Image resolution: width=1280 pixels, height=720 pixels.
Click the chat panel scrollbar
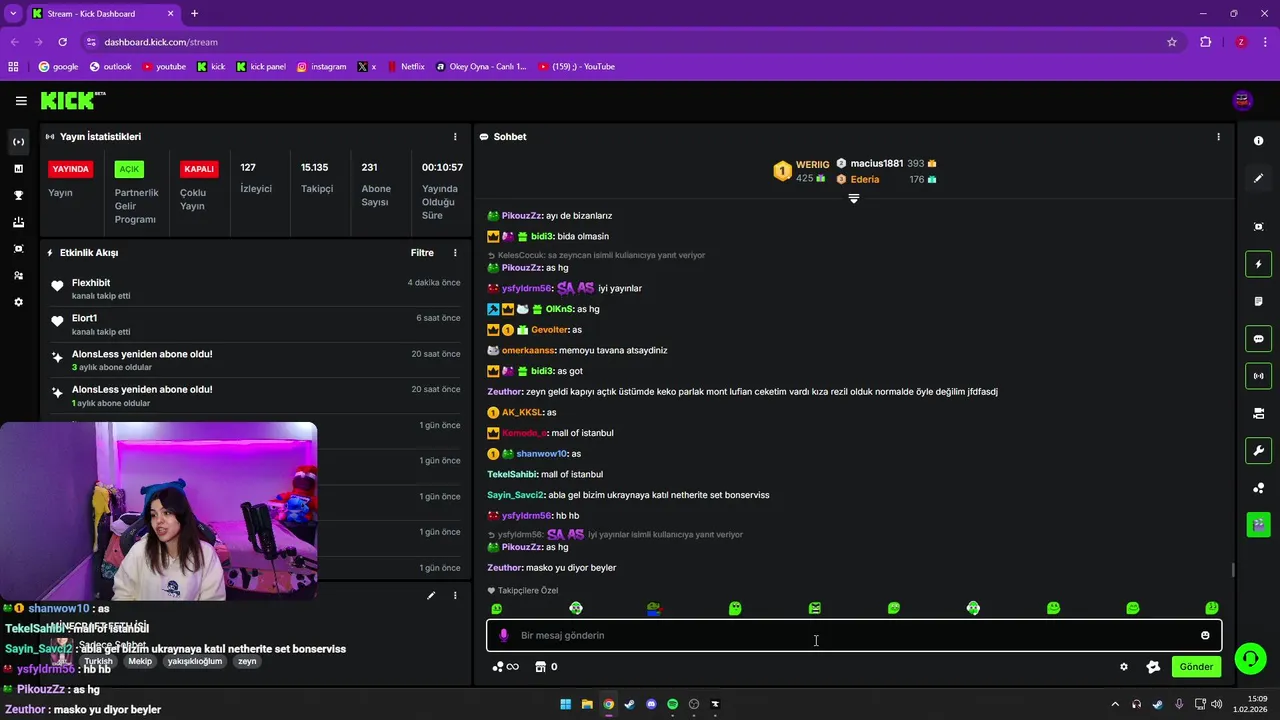click(1232, 570)
